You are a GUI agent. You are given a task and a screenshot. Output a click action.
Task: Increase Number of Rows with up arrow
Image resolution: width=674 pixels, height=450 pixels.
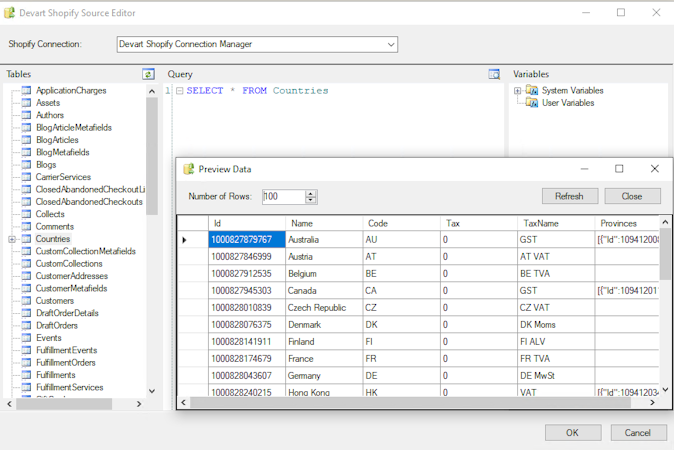coord(311,194)
